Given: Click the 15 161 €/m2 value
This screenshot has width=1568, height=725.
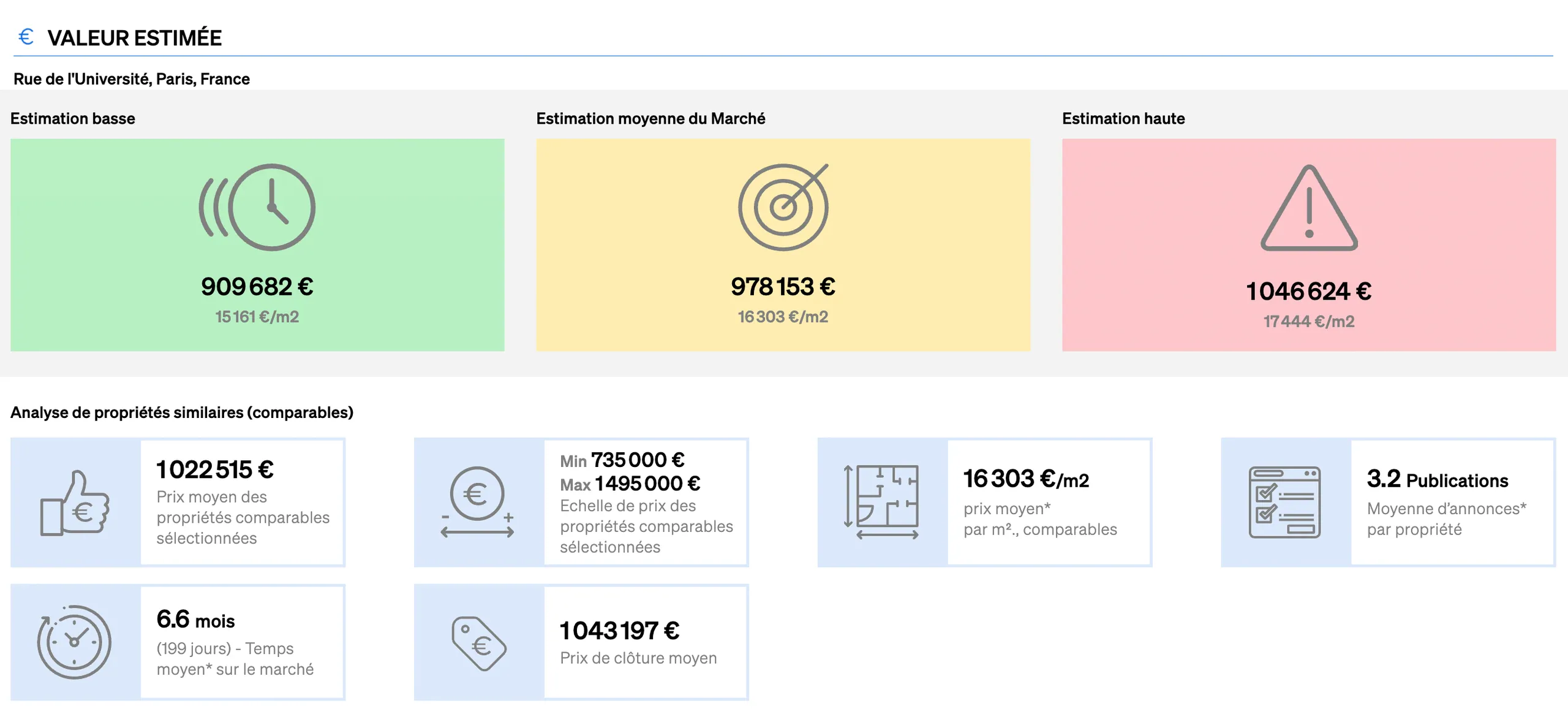Looking at the screenshot, I should coord(257,317).
